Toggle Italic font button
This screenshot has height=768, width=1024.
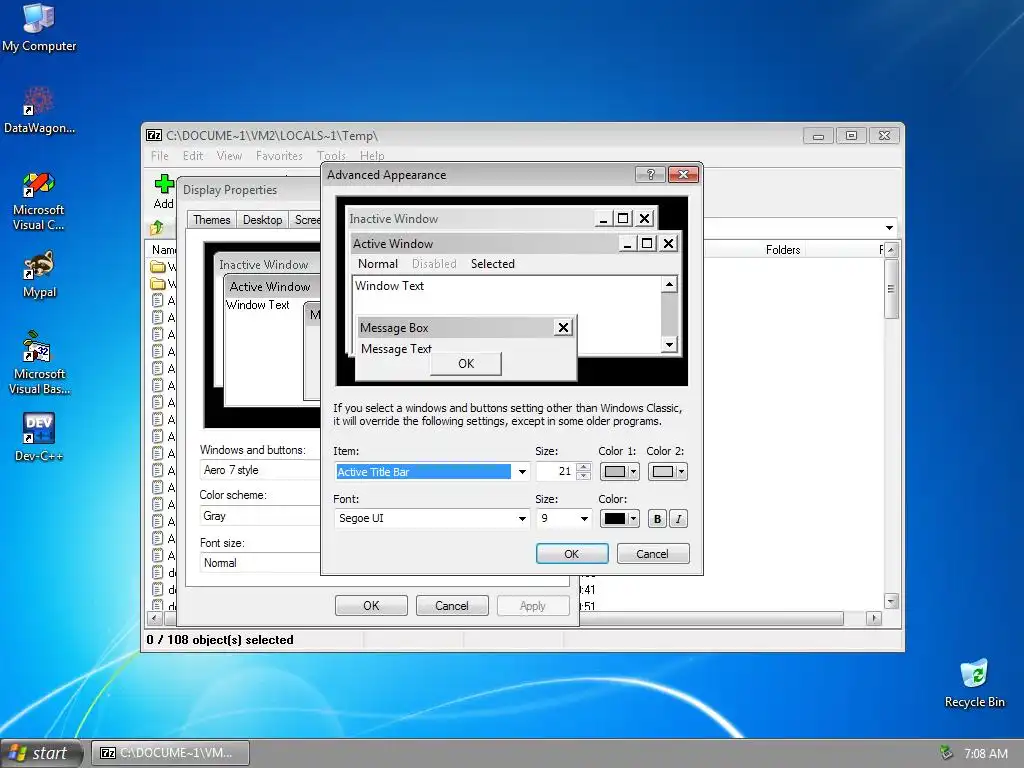point(679,519)
